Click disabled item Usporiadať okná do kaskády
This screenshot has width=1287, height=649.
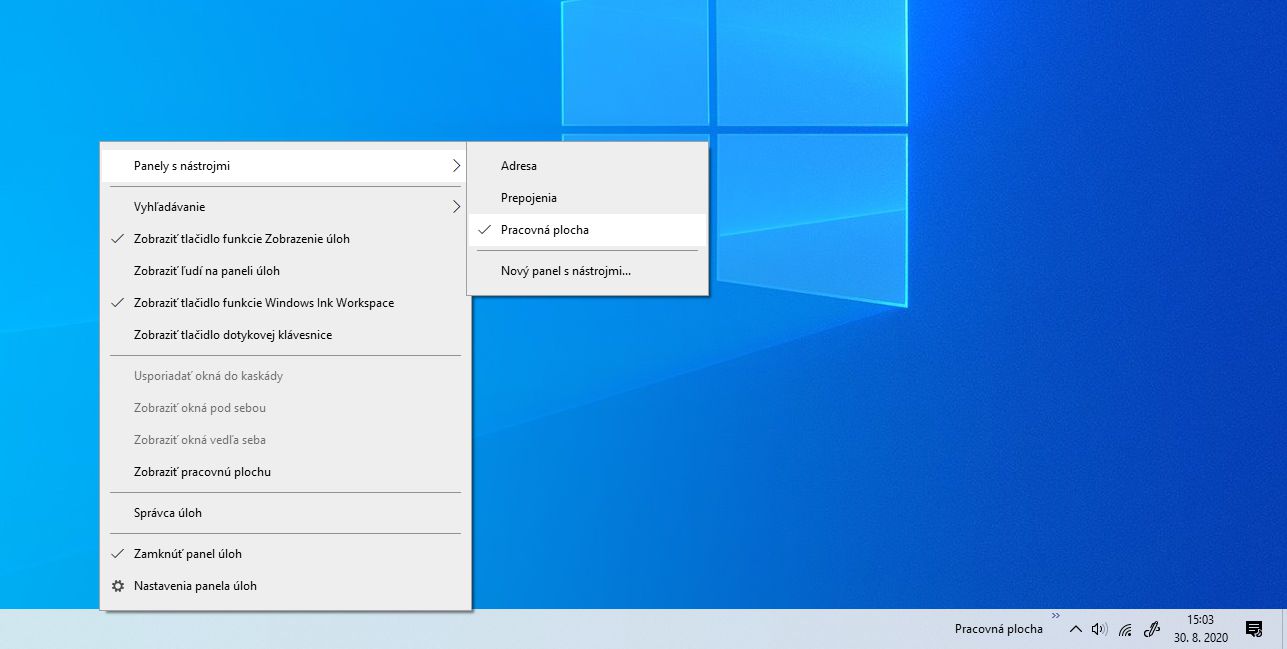tap(285, 376)
